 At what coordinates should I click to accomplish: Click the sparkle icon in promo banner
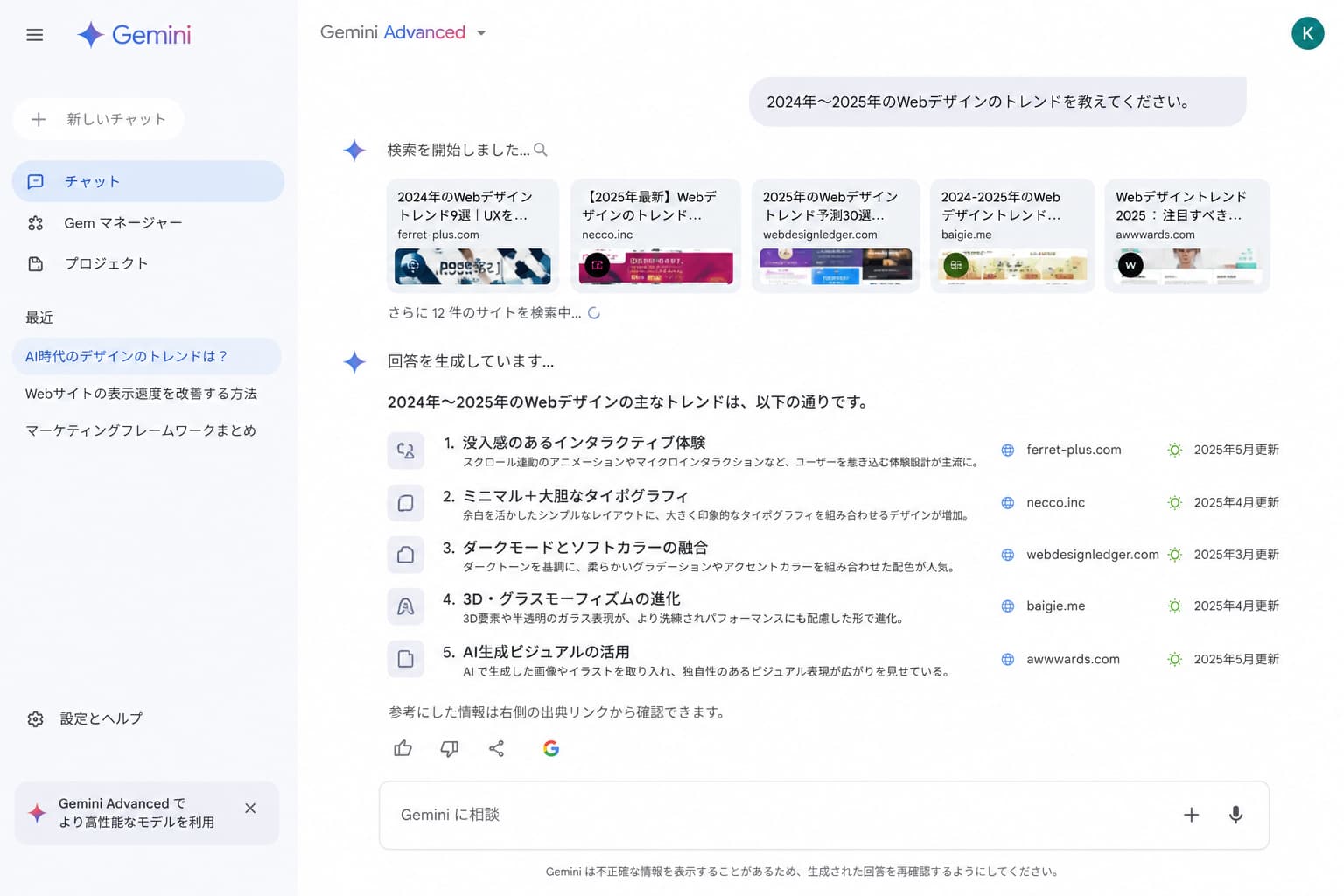[37, 813]
